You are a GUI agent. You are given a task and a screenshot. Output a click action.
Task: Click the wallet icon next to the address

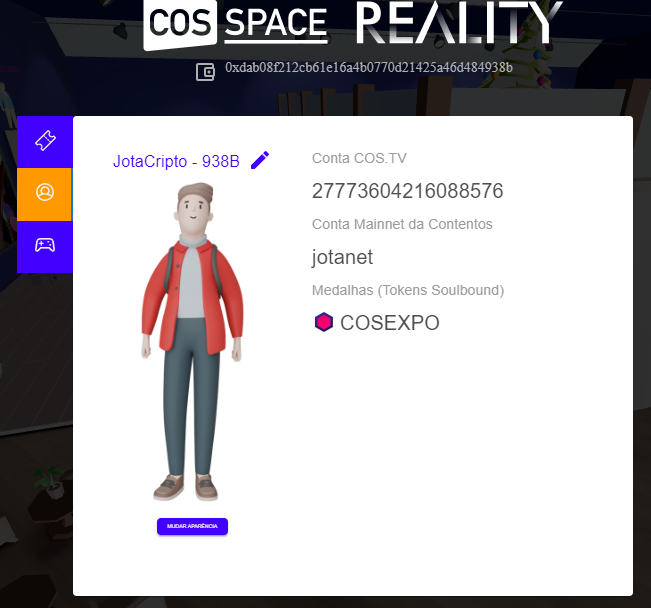(x=205, y=72)
